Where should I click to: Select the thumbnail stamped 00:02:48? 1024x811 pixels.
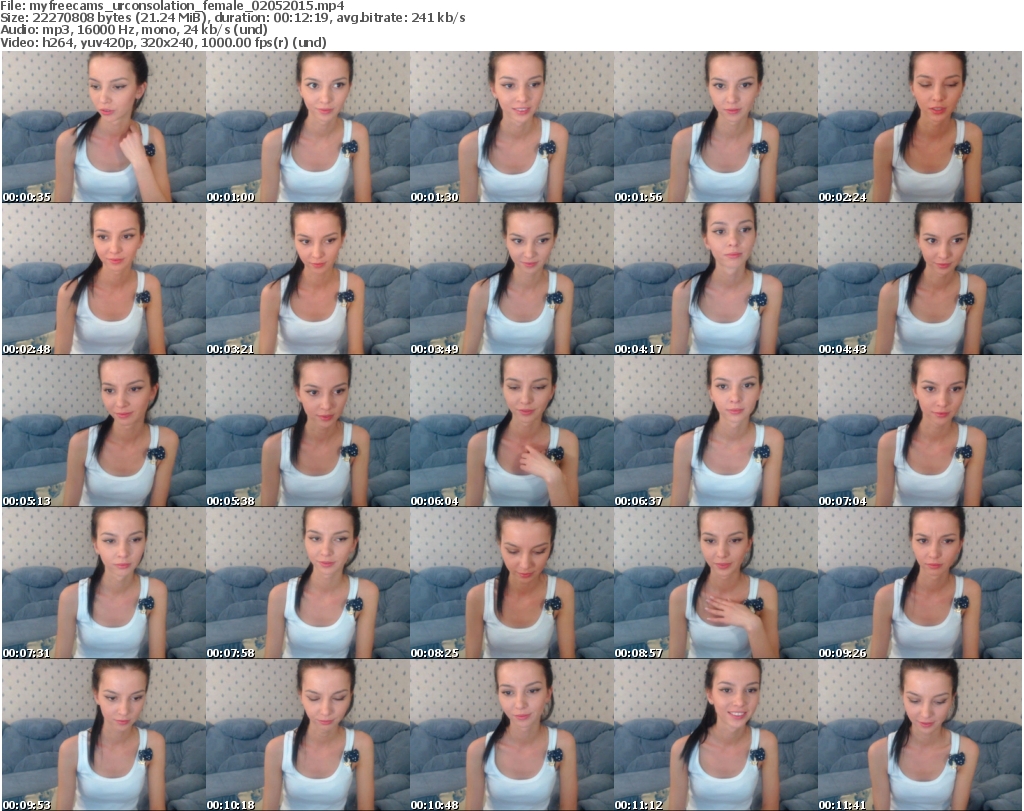104,279
